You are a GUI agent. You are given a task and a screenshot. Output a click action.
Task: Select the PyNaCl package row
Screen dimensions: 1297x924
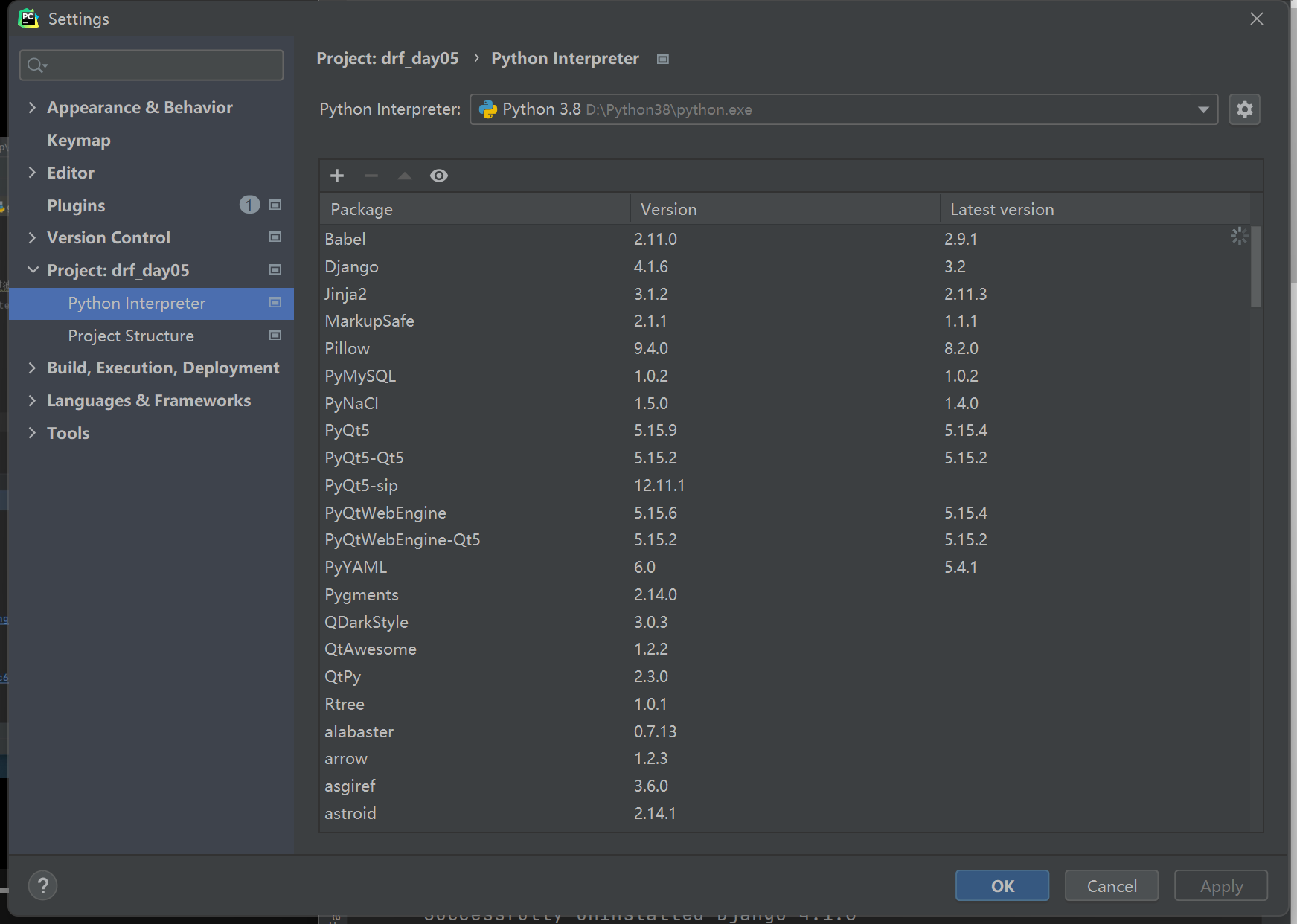785,403
